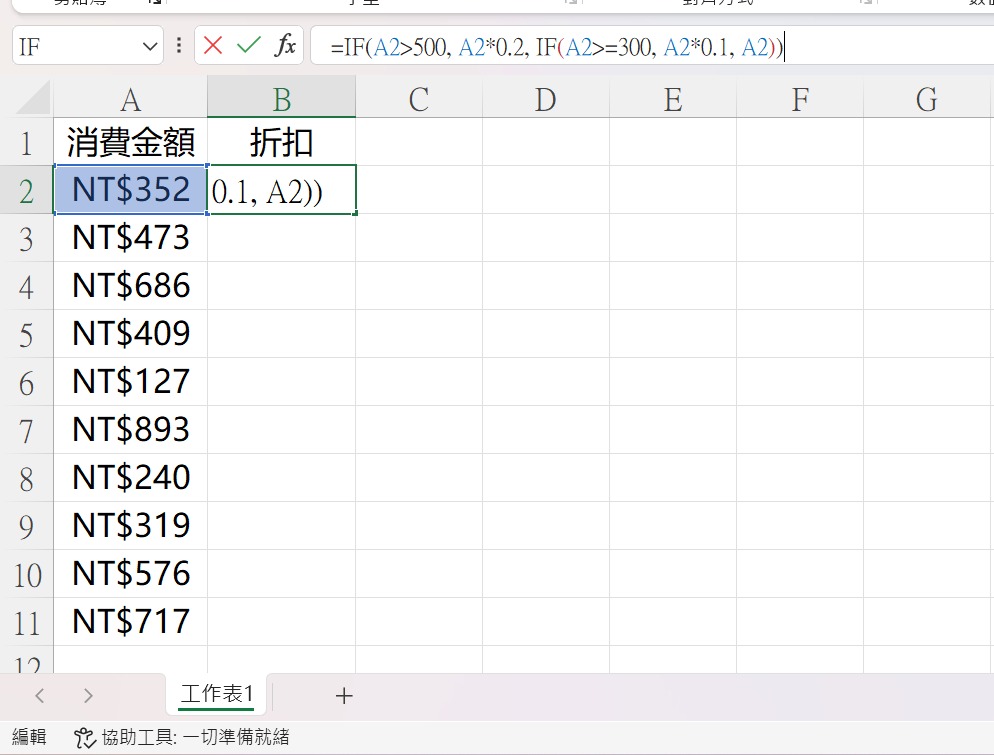Select the 折扣 header cell
Screen dimensions: 994x755
(281, 142)
